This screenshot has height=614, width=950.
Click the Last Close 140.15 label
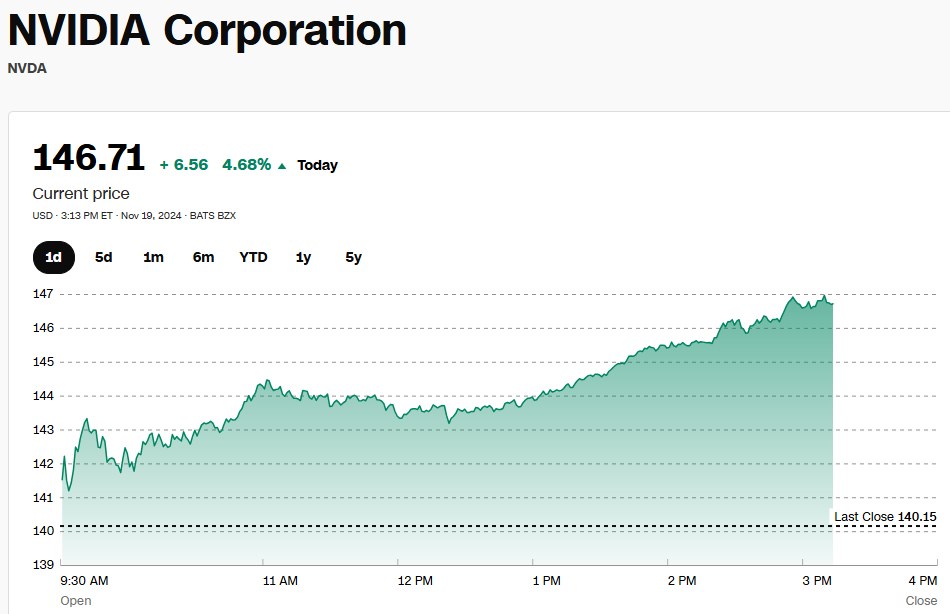pos(885,516)
